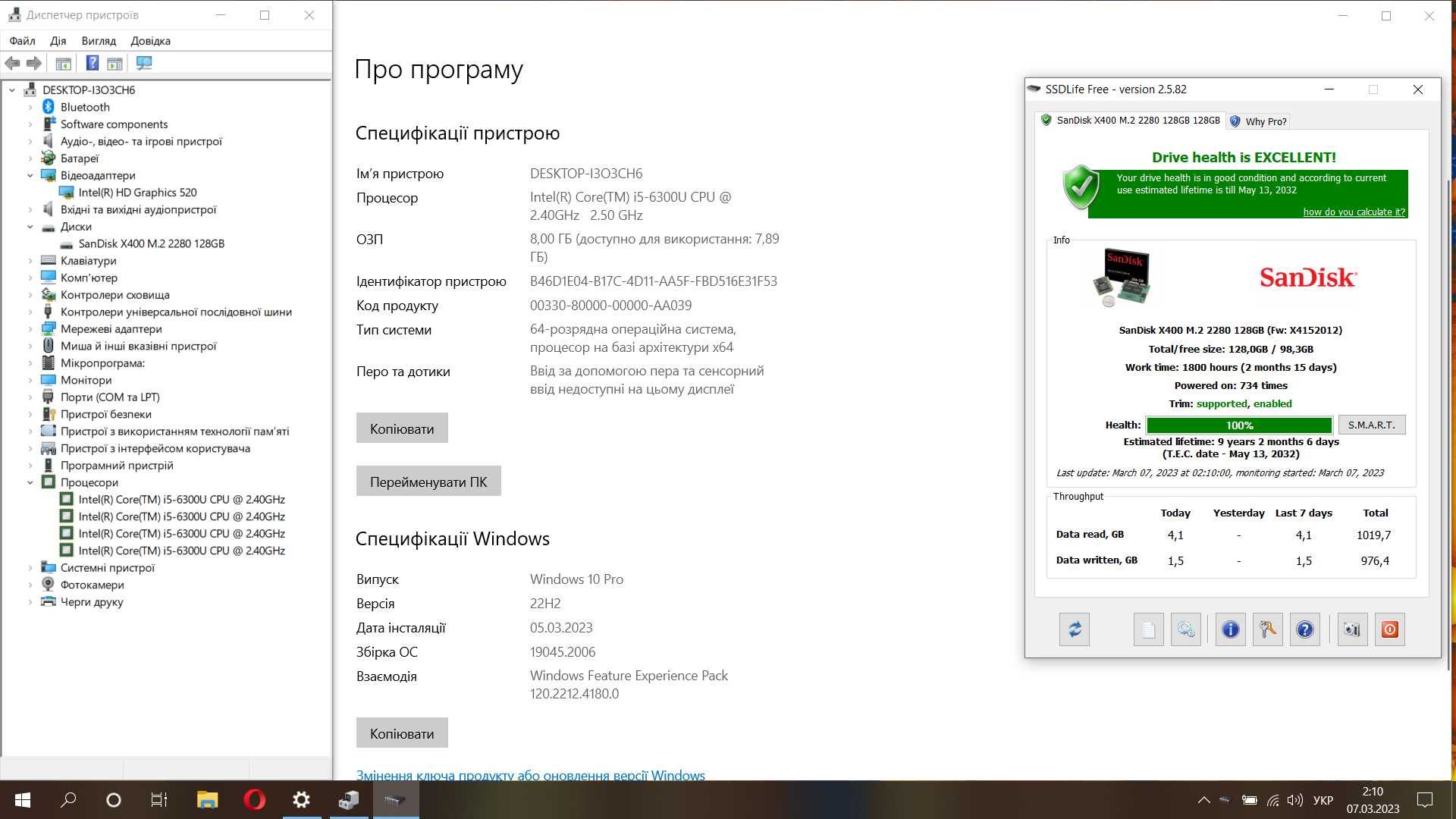Screen dimensions: 1456x819
Task: Switch to the Why Pro? tab
Action: pyautogui.click(x=1258, y=121)
